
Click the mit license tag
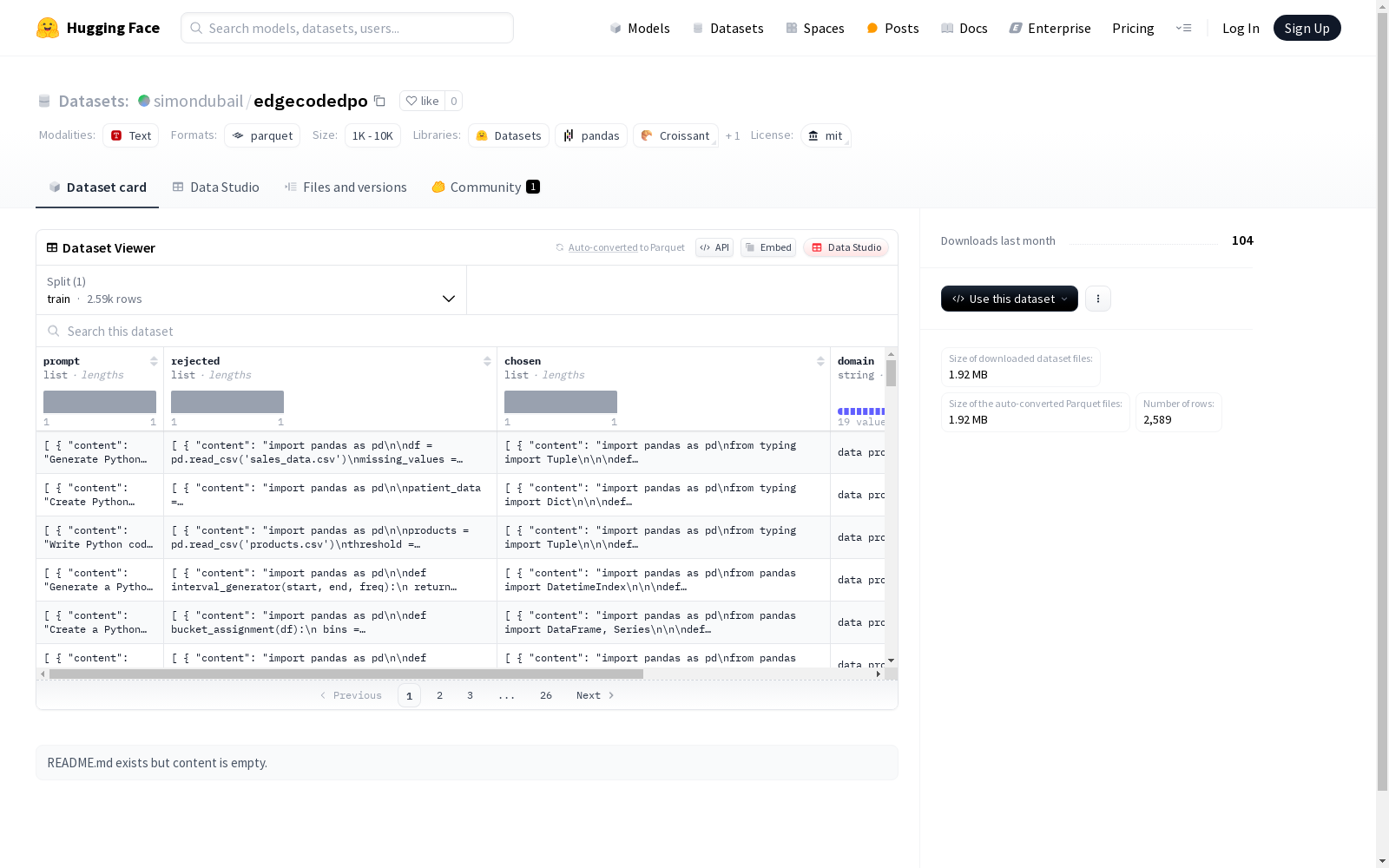pyautogui.click(x=826, y=135)
